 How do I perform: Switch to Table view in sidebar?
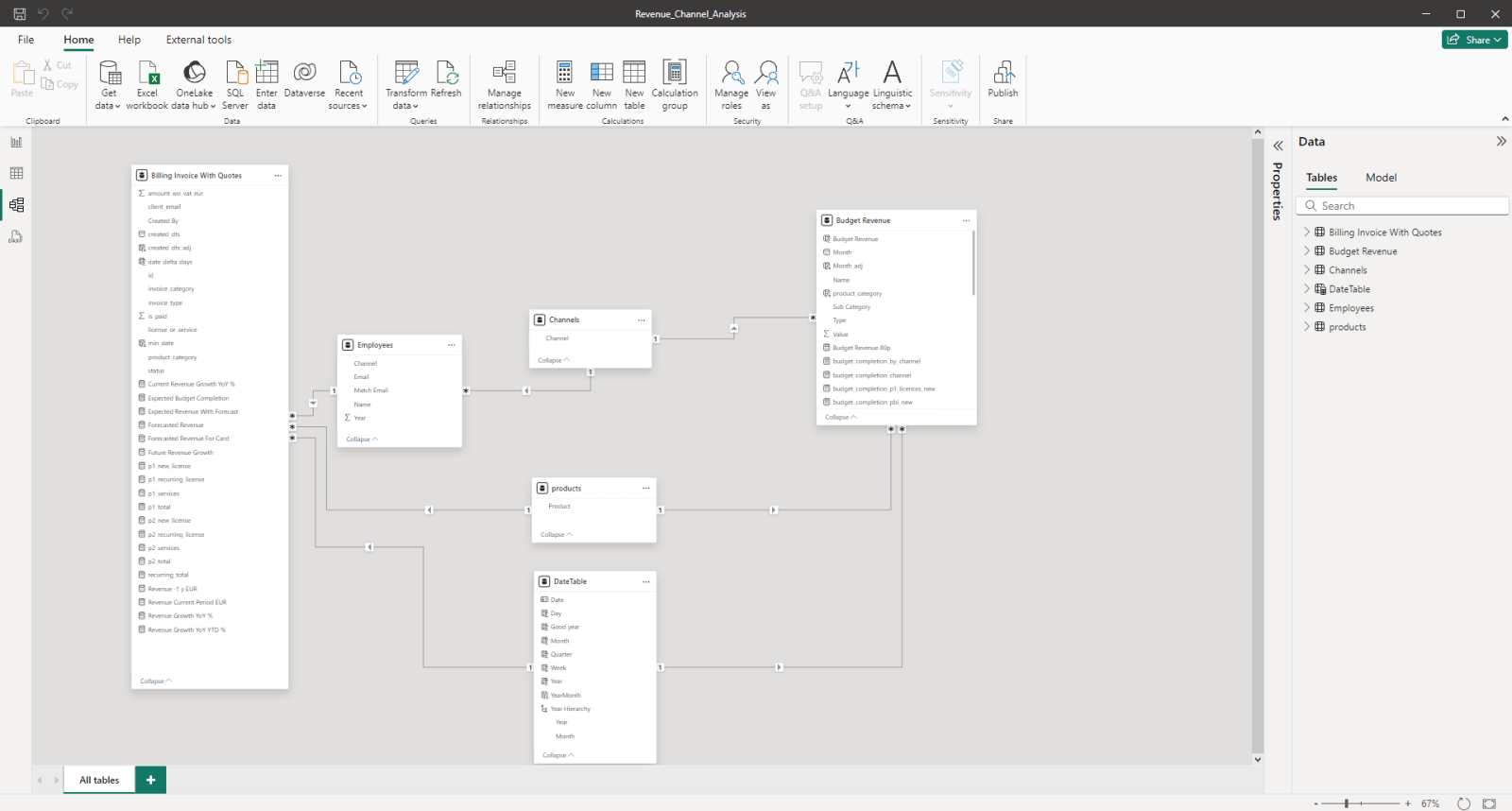coord(16,173)
